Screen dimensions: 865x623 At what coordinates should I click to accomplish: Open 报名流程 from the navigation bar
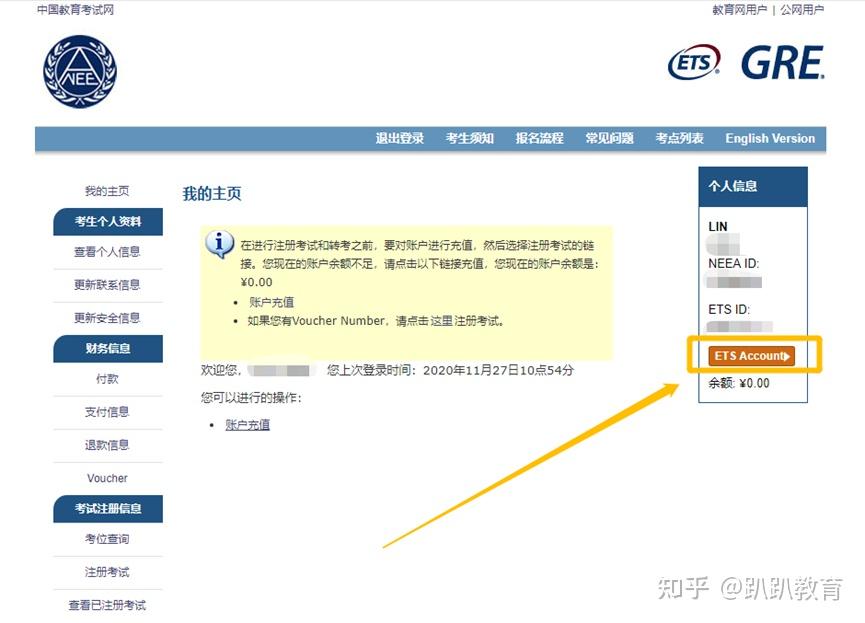(x=541, y=139)
